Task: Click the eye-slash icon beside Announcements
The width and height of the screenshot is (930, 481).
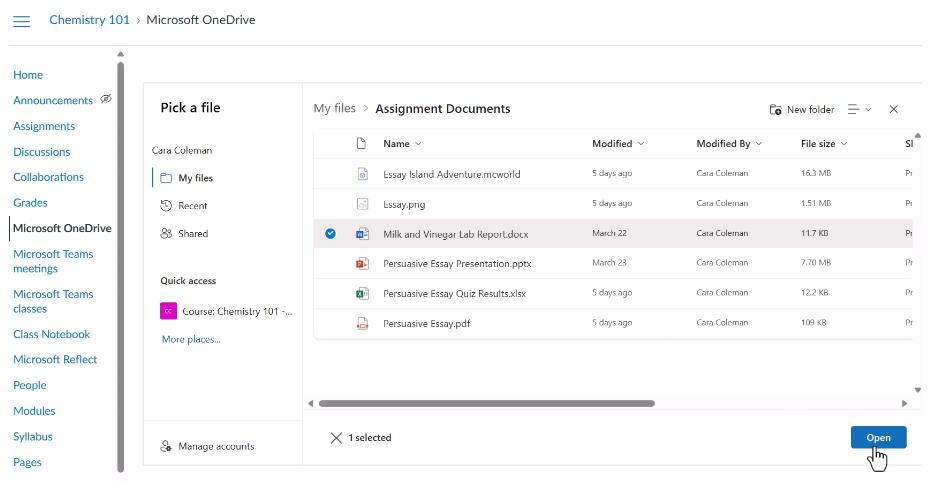Action: [106, 99]
